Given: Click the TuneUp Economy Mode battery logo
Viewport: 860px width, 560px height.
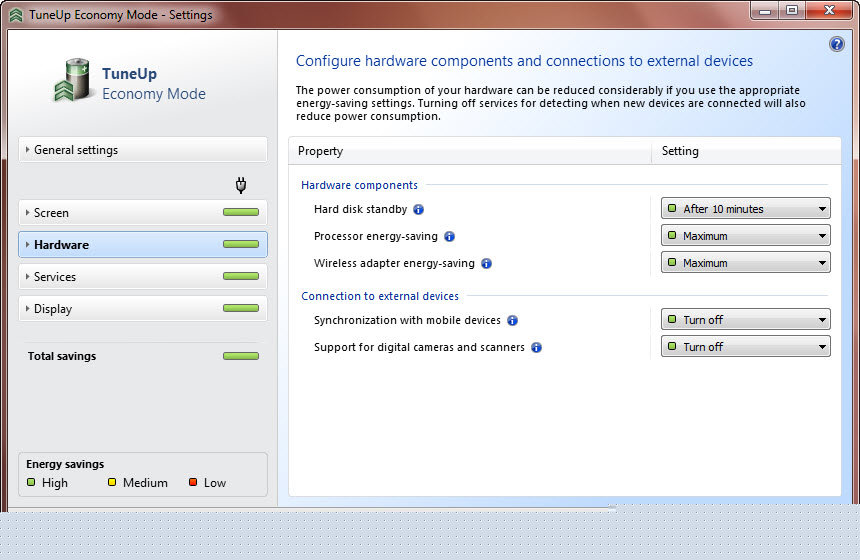Looking at the screenshot, I should pos(72,80).
